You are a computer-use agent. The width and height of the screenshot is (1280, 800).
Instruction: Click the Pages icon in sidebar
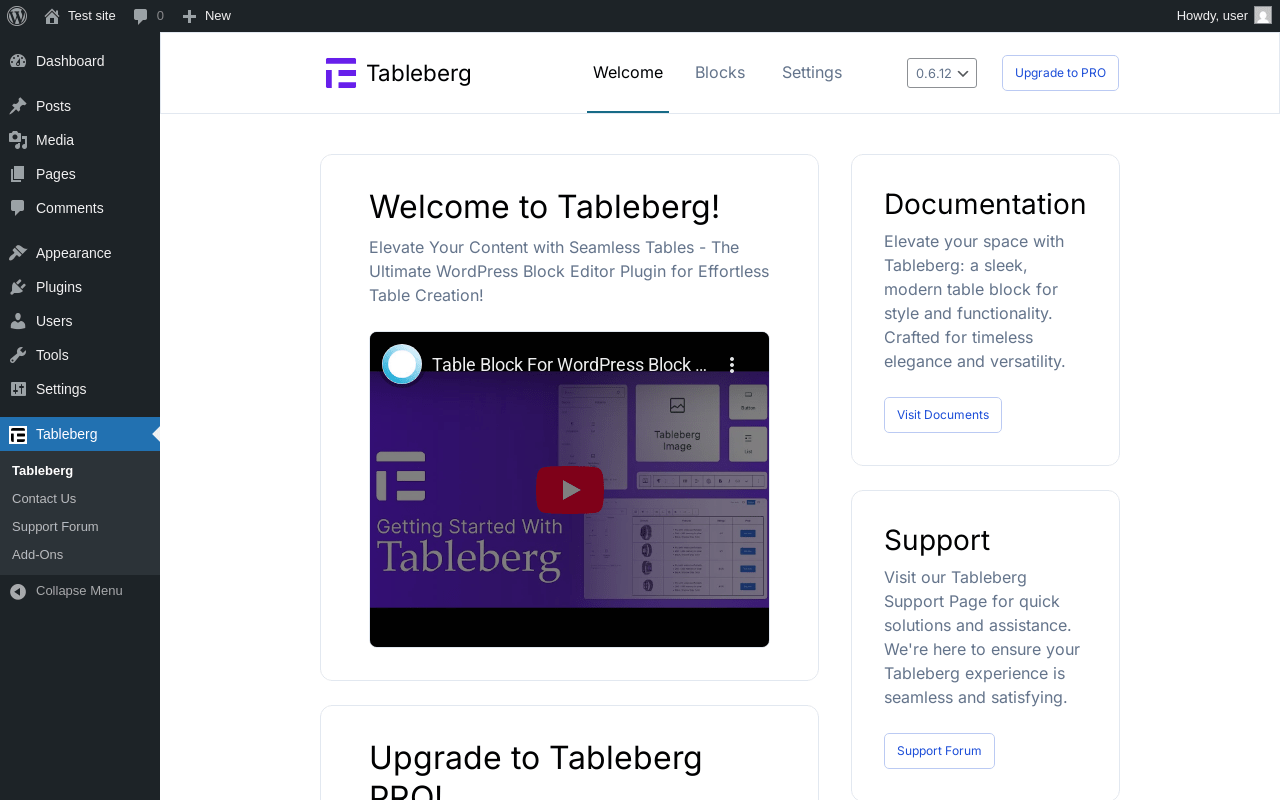[18, 174]
